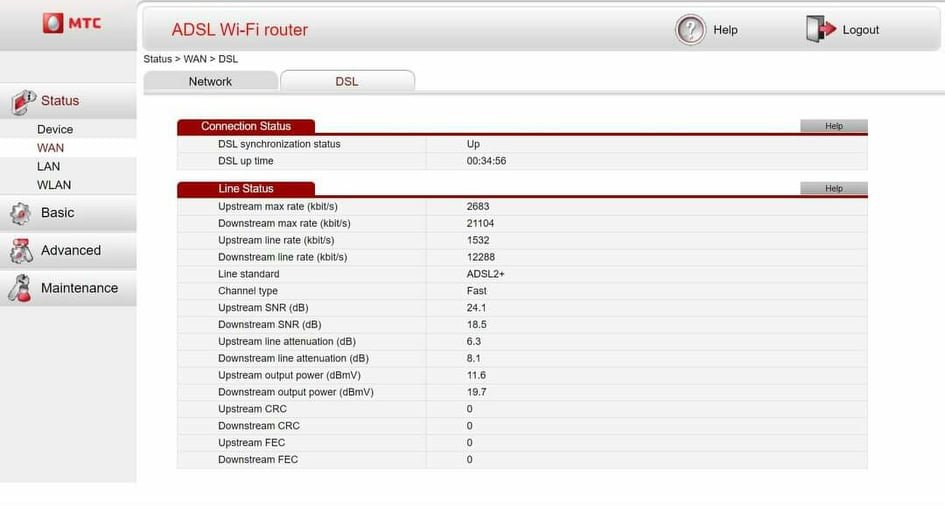Click the Help question mark icon

(x=690, y=30)
